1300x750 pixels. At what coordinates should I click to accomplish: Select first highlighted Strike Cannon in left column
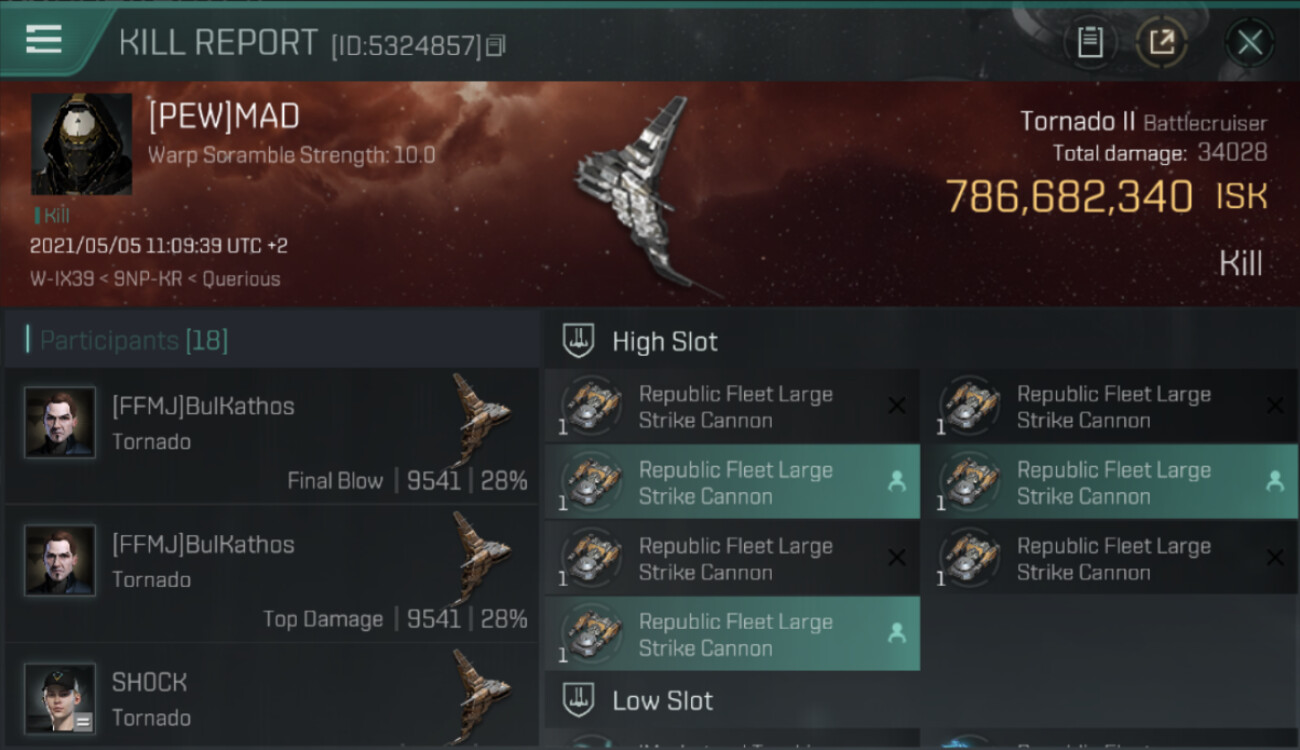[732, 482]
